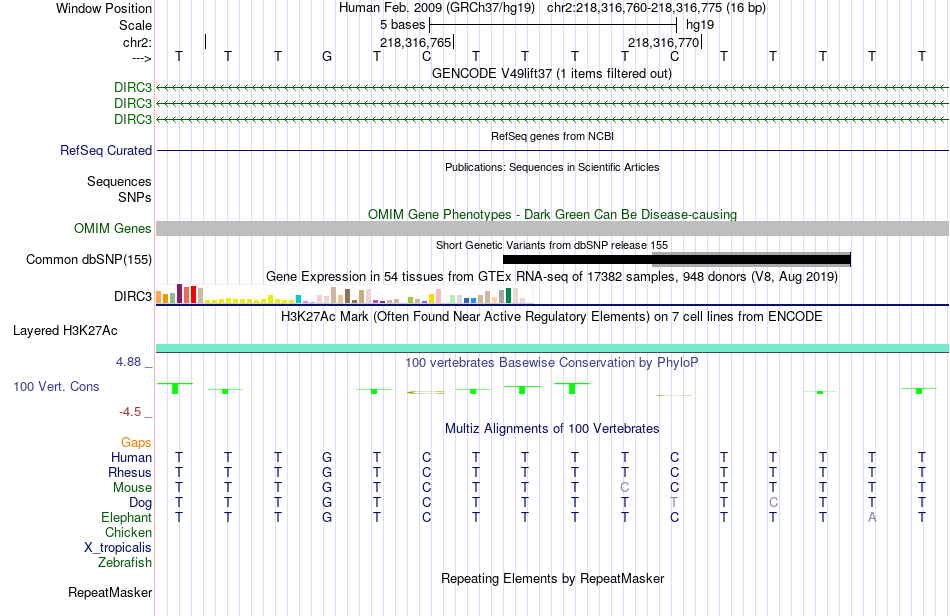Open the OMIM Genes track label

[113, 228]
